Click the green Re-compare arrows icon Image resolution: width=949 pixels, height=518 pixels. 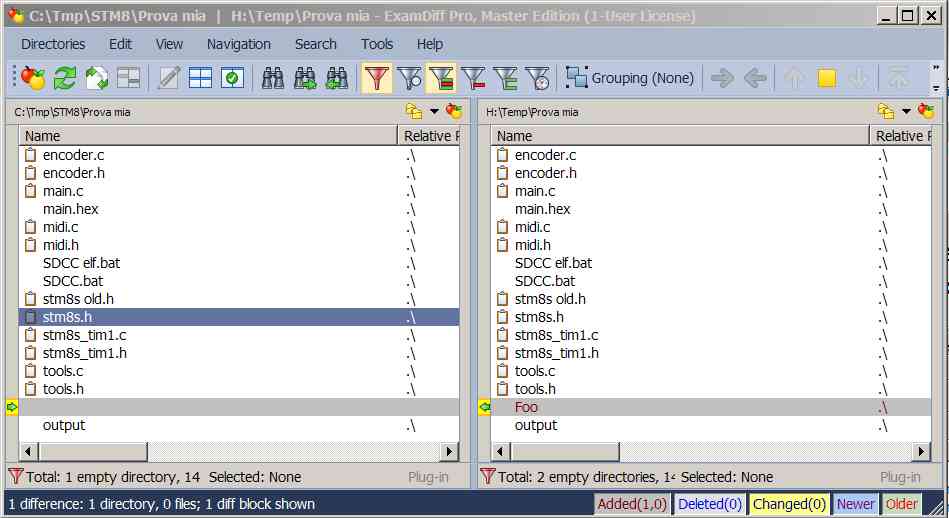[65, 78]
